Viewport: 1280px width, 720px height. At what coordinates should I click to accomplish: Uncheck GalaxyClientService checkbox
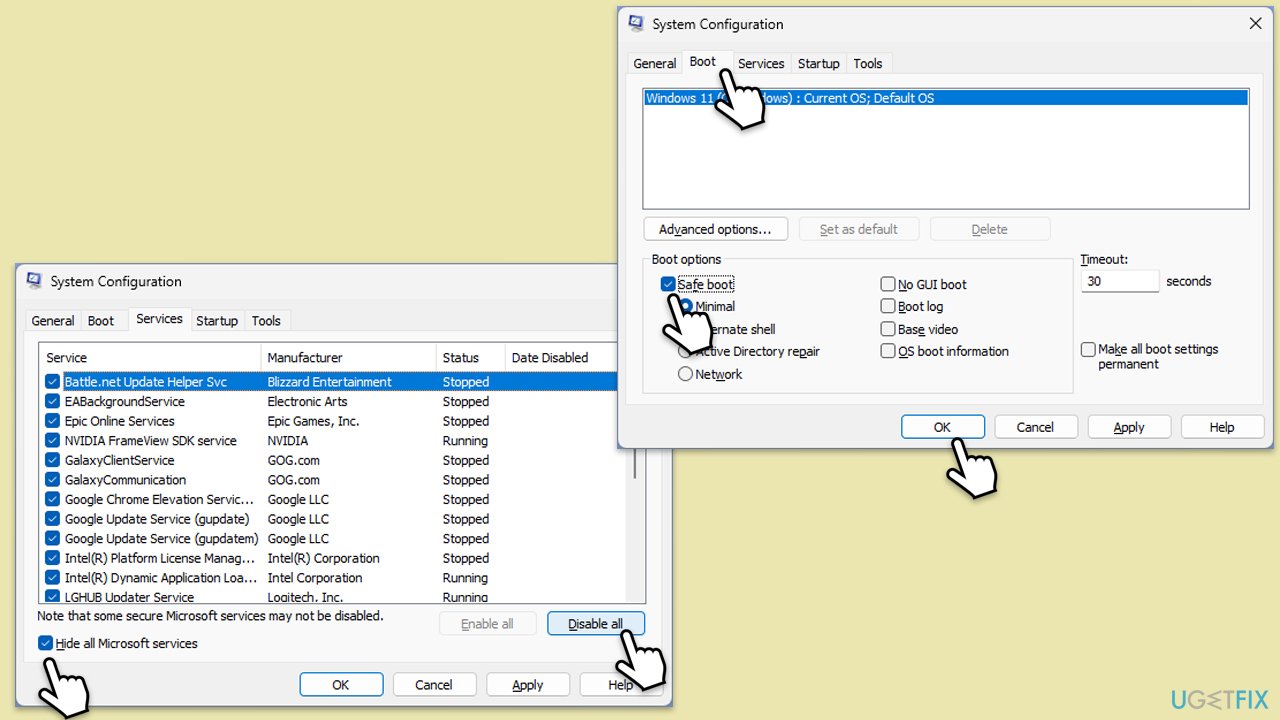[52, 460]
